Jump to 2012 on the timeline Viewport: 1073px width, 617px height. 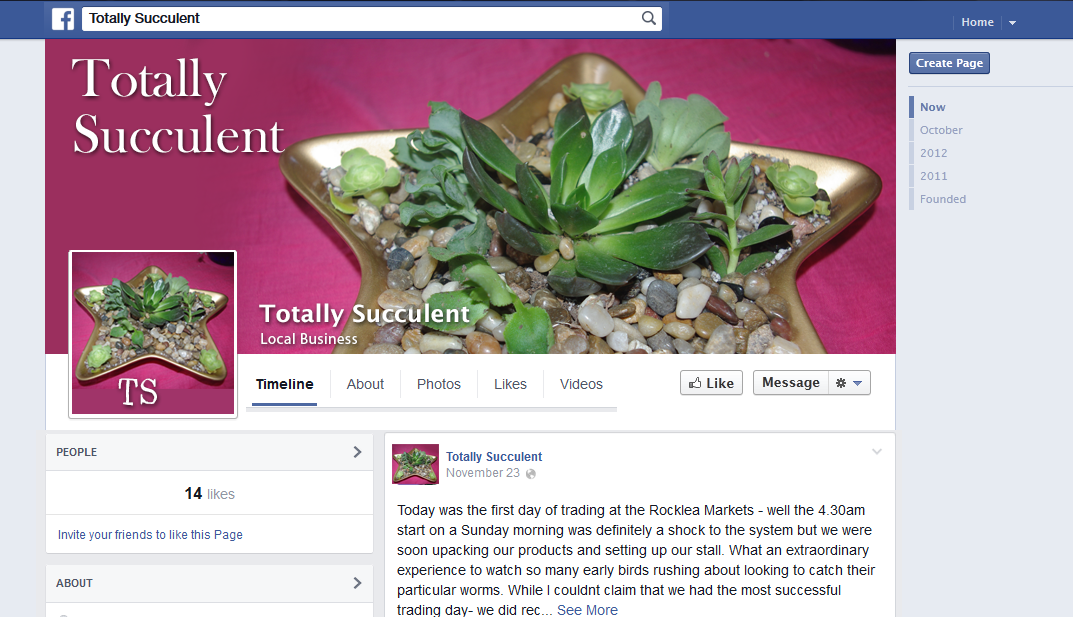pyautogui.click(x=933, y=153)
